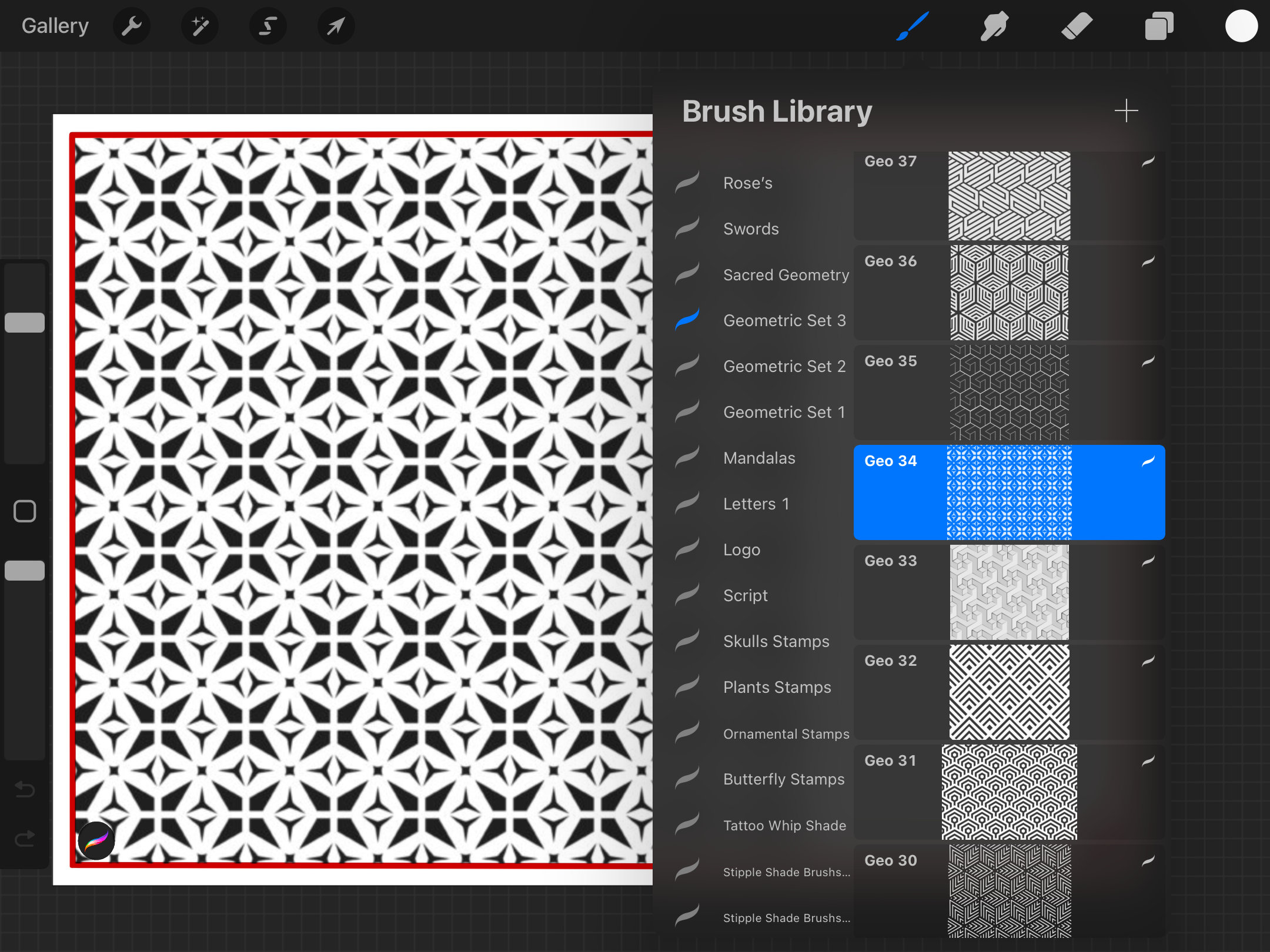Screen dimensions: 1270x952
Task: Click the brush size slider handle
Action: pos(25,323)
